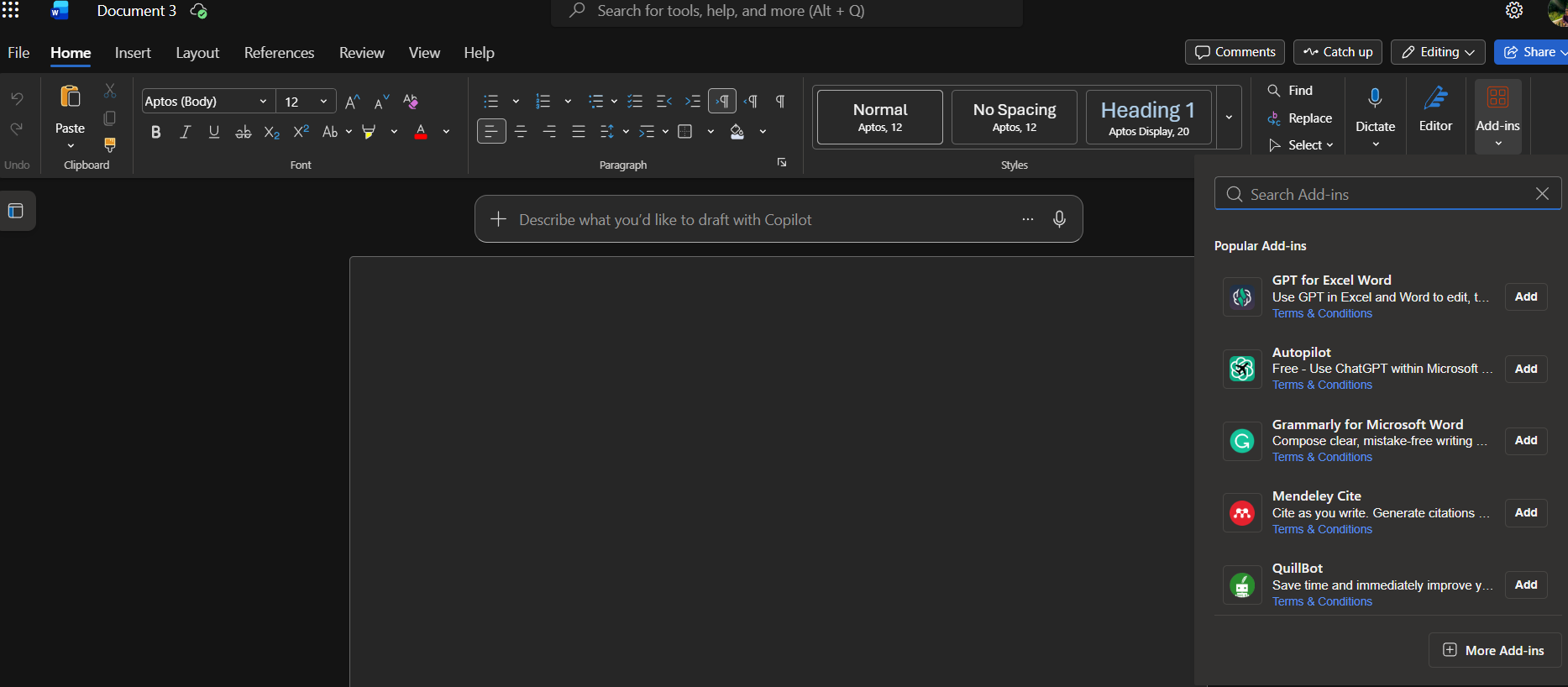Add the Grammarly for Microsoft Word add-in
This screenshot has height=687, width=1568.
[1526, 441]
